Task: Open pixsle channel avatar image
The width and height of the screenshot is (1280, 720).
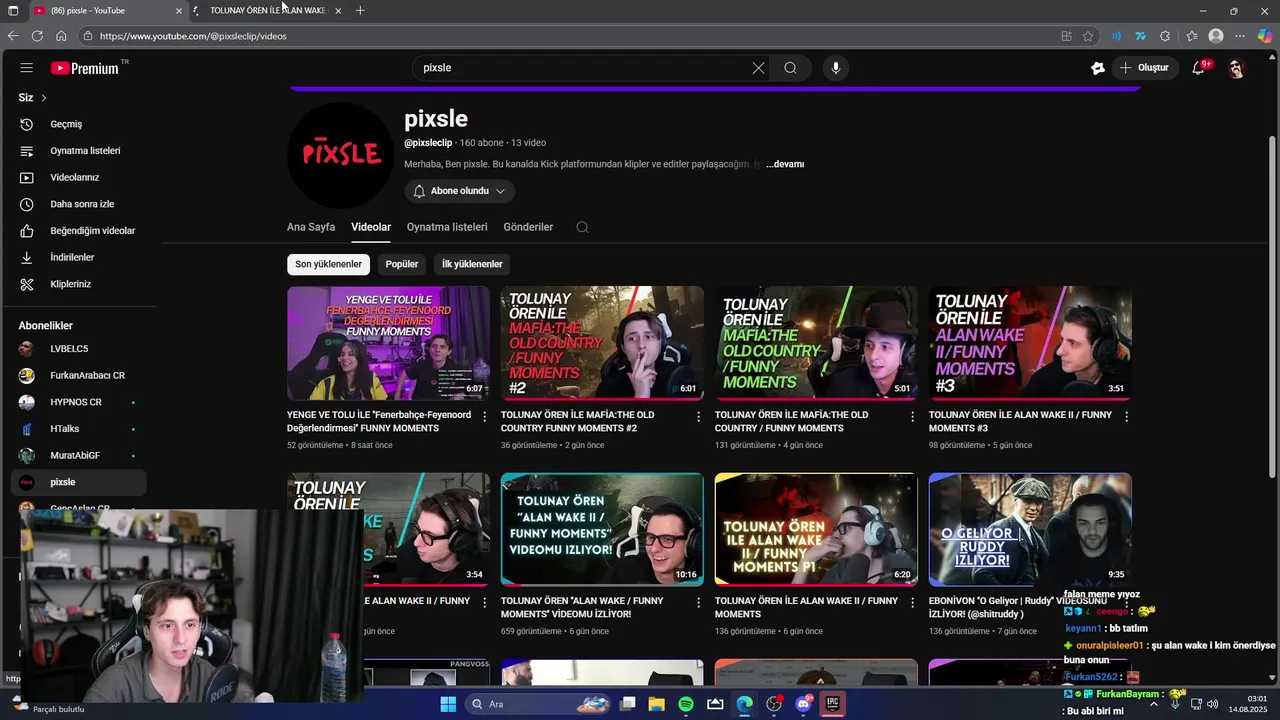Action: 340,154
